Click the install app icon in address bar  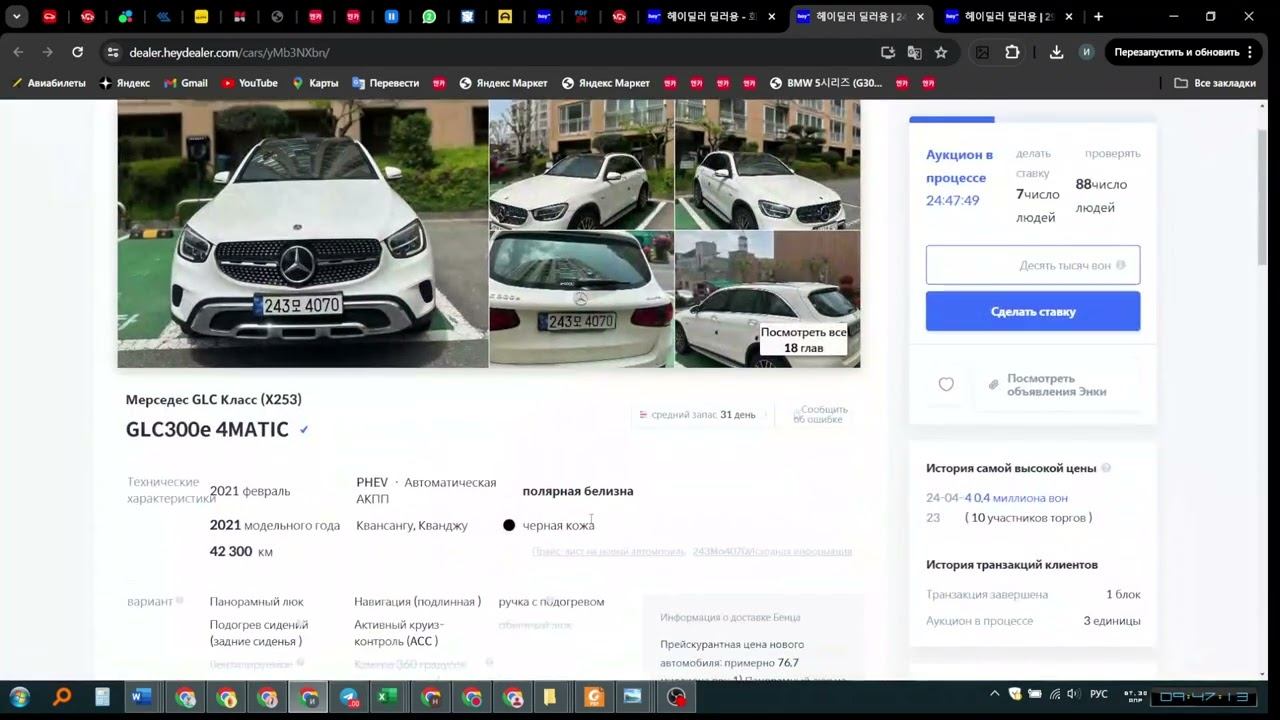(888, 52)
